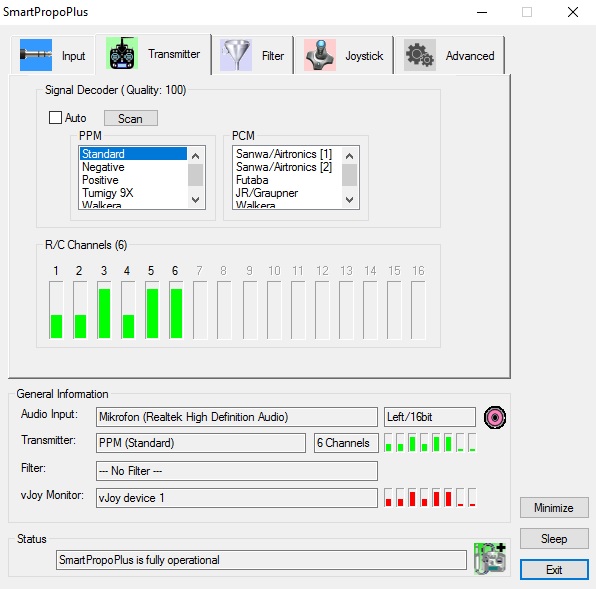The width and height of the screenshot is (596, 589).
Task: Click the Audio Input device field
Action: tap(237, 417)
